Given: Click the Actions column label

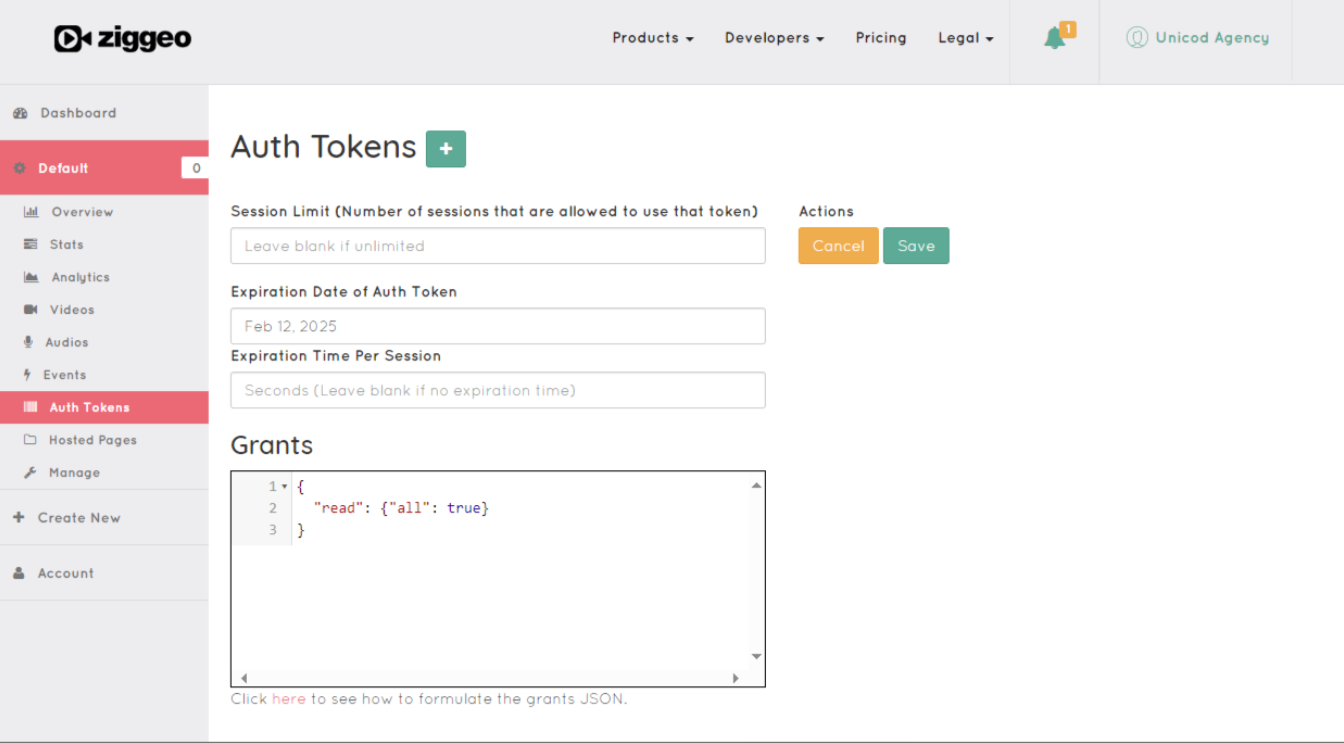Looking at the screenshot, I should coord(826,211).
